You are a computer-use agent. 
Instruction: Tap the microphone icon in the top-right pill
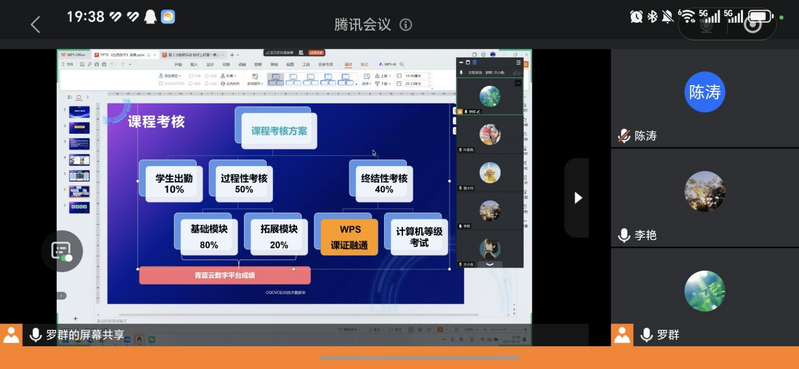[x=706, y=24]
